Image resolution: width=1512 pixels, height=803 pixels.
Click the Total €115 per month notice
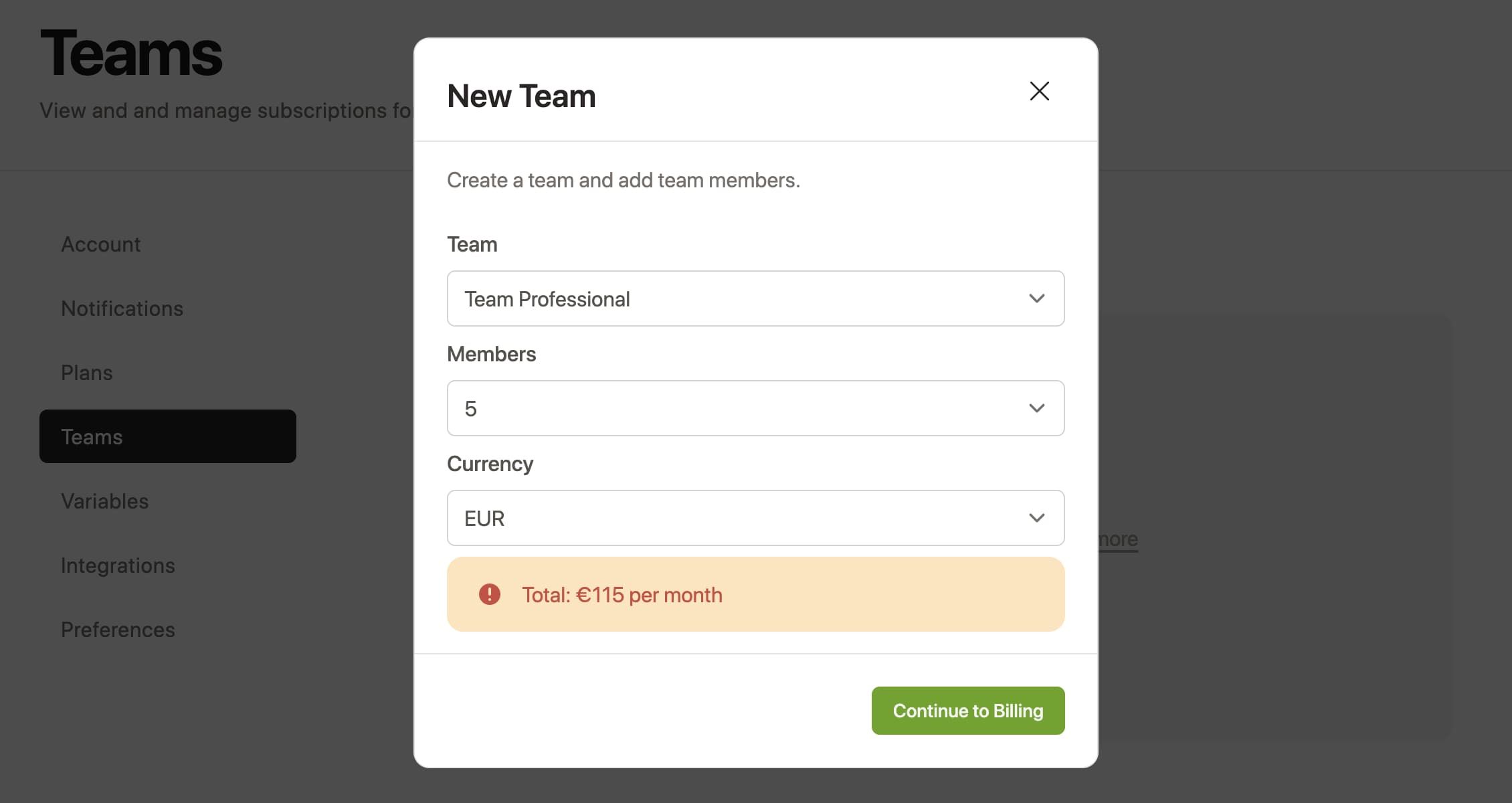pos(755,594)
